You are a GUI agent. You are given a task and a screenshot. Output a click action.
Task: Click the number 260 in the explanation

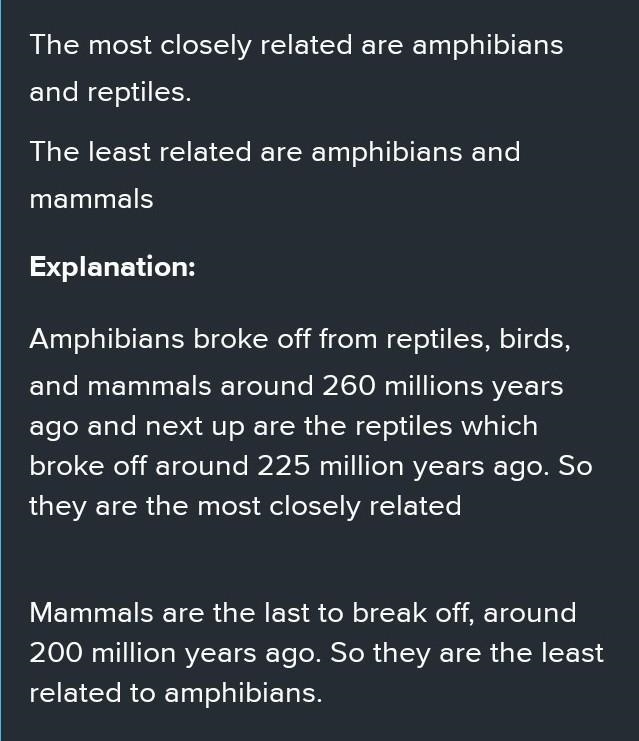point(349,386)
